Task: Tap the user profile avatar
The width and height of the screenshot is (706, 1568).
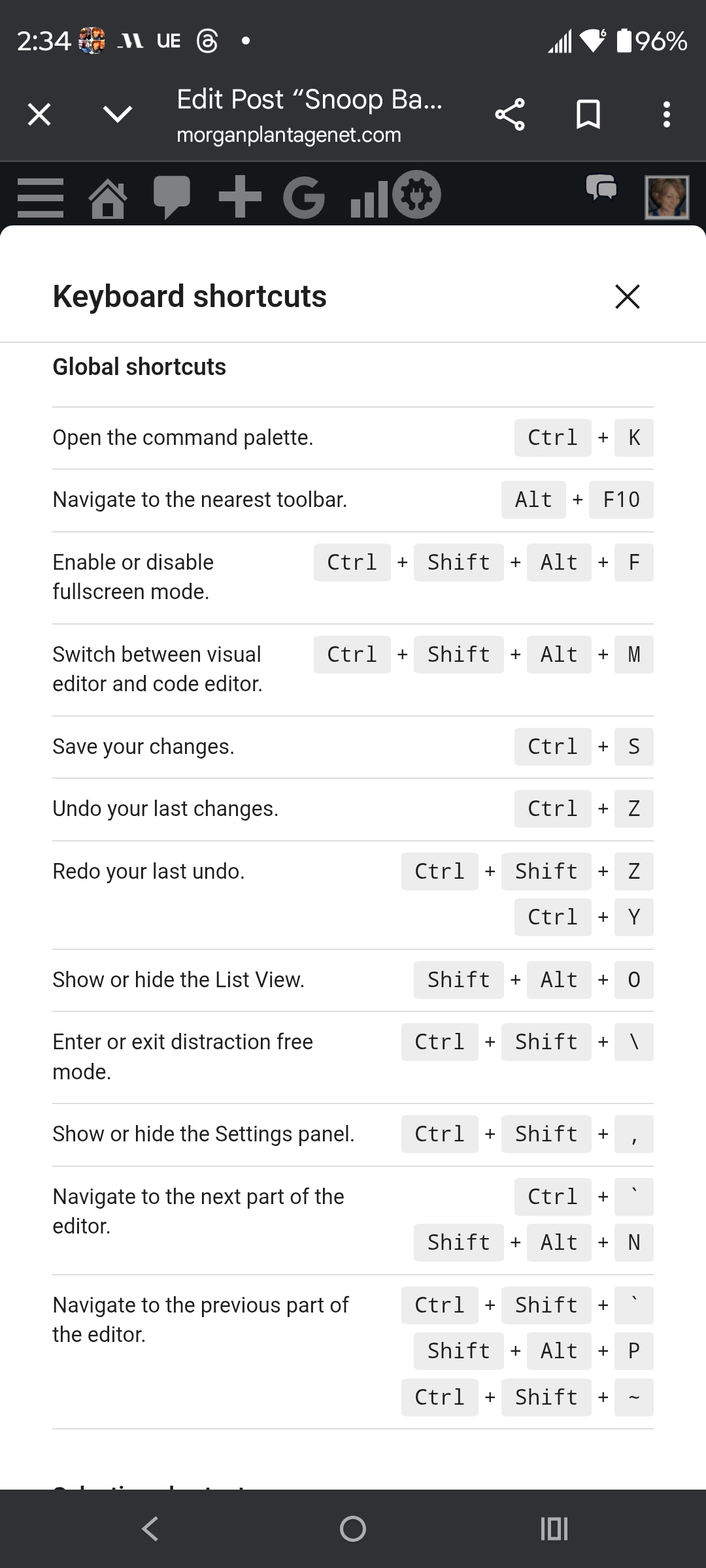Action: pyautogui.click(x=666, y=197)
